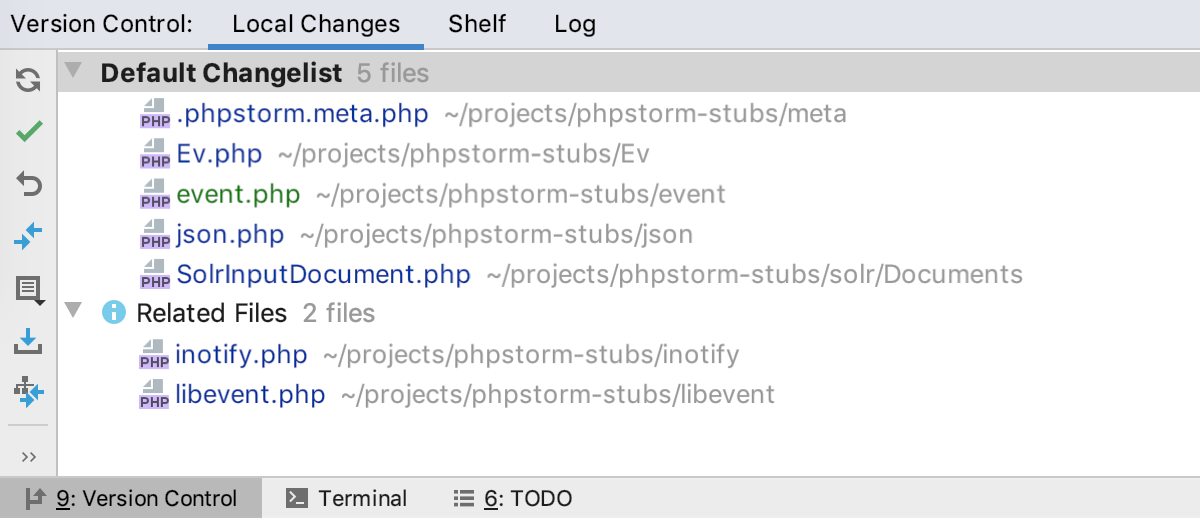
Task: Click the Group By icon in toolbar
Action: [29, 392]
